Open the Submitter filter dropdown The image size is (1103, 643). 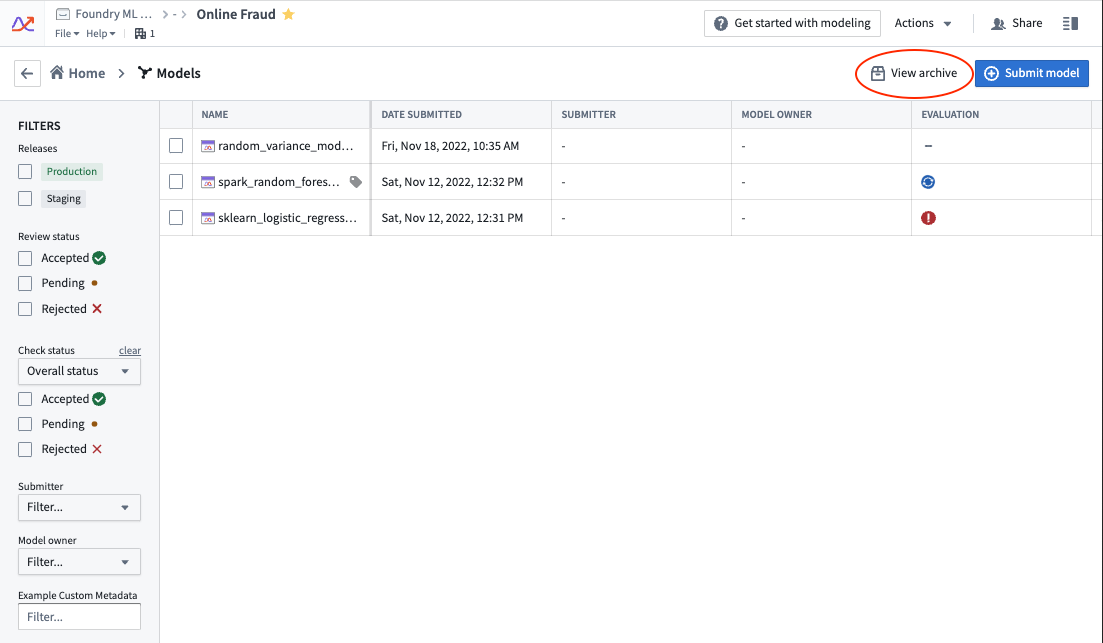79,507
